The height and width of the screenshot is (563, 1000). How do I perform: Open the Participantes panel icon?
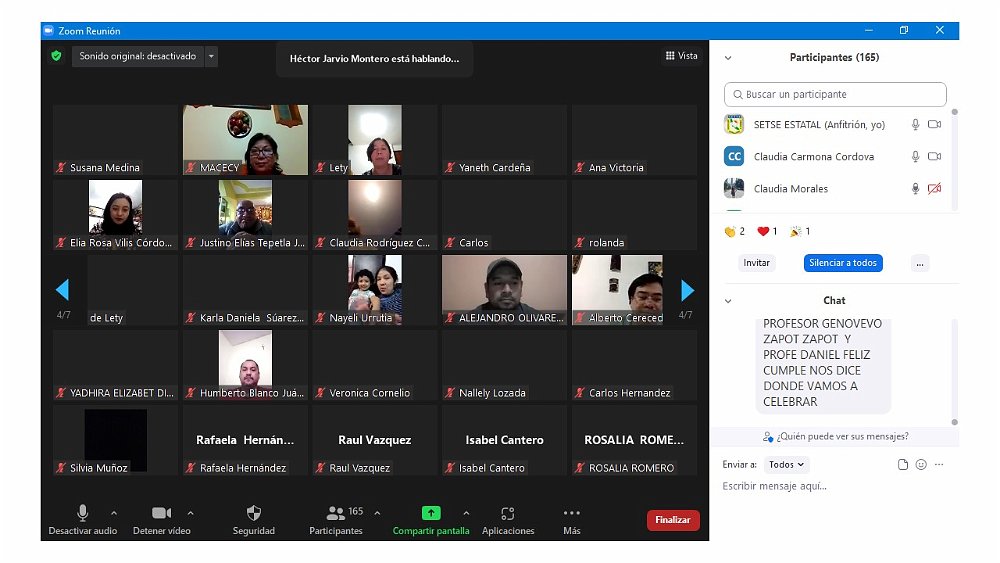(336, 513)
